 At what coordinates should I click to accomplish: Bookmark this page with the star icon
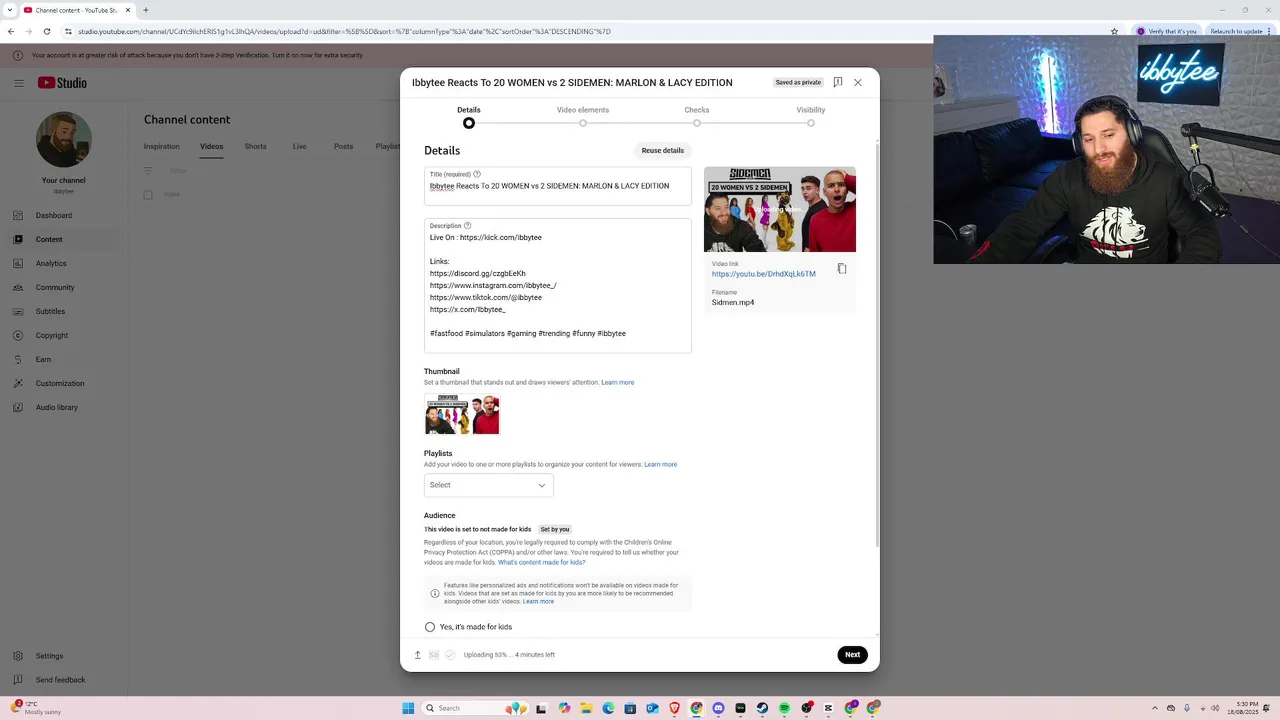1114,31
